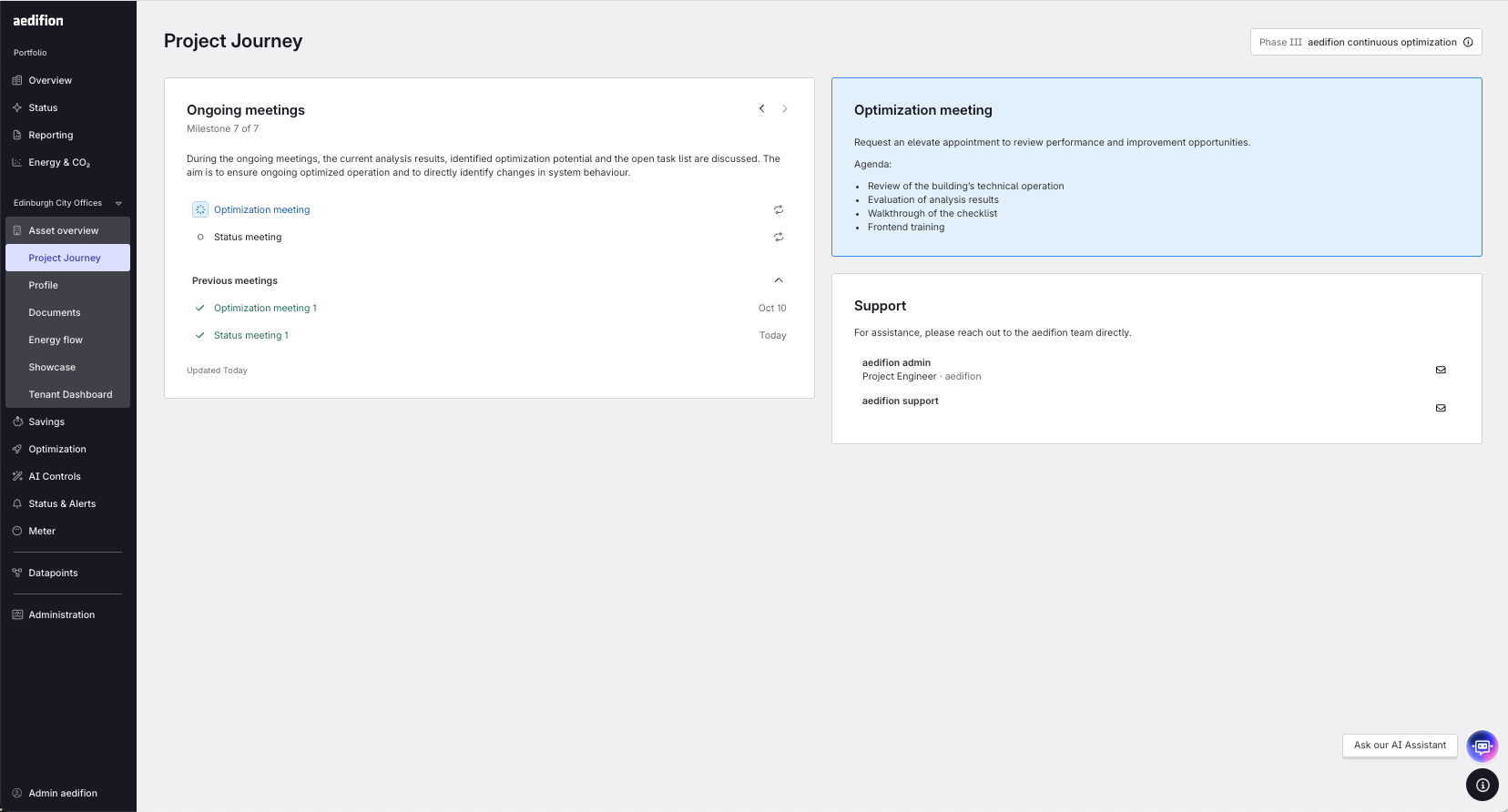Click the recurring icon beside Optimization meeting
The width and height of the screenshot is (1508, 812).
[779, 209]
